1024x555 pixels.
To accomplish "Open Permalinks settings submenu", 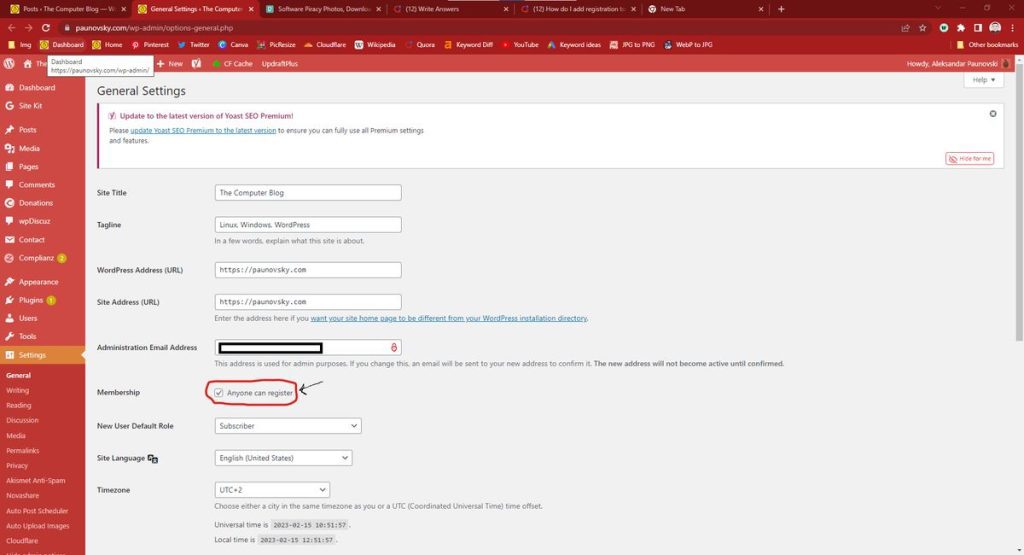I will (x=22, y=451).
